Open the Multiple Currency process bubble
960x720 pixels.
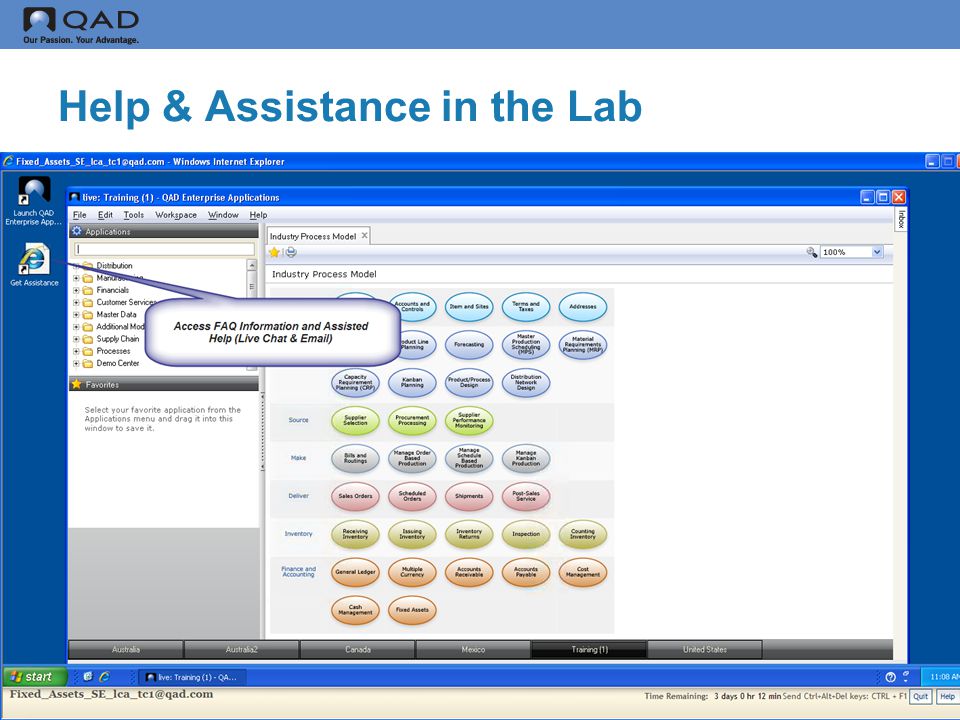[412, 572]
